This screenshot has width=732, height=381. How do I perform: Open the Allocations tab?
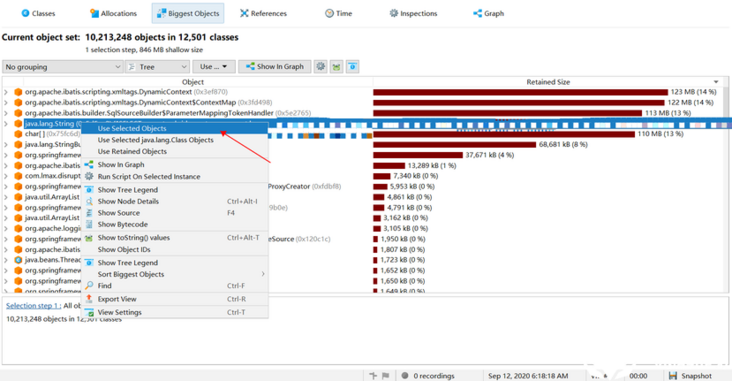[x=113, y=14]
